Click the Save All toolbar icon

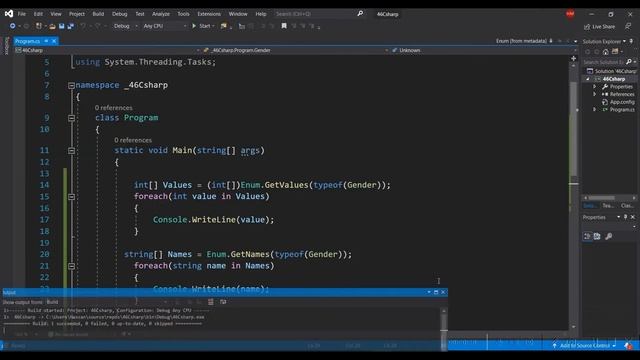(71, 26)
